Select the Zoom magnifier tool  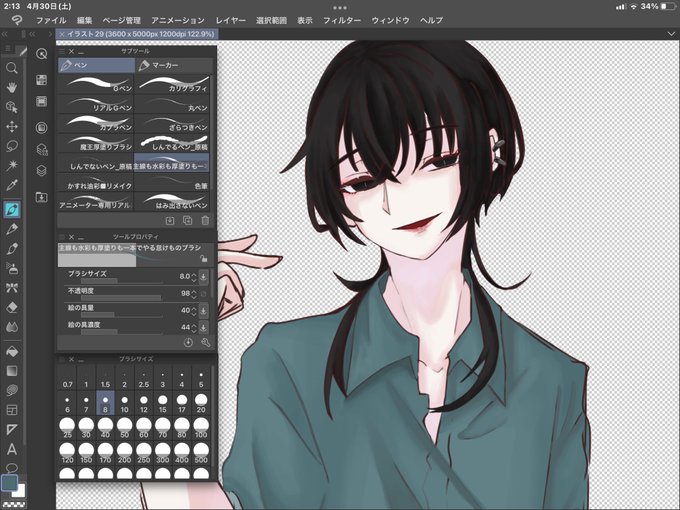click(x=12, y=68)
